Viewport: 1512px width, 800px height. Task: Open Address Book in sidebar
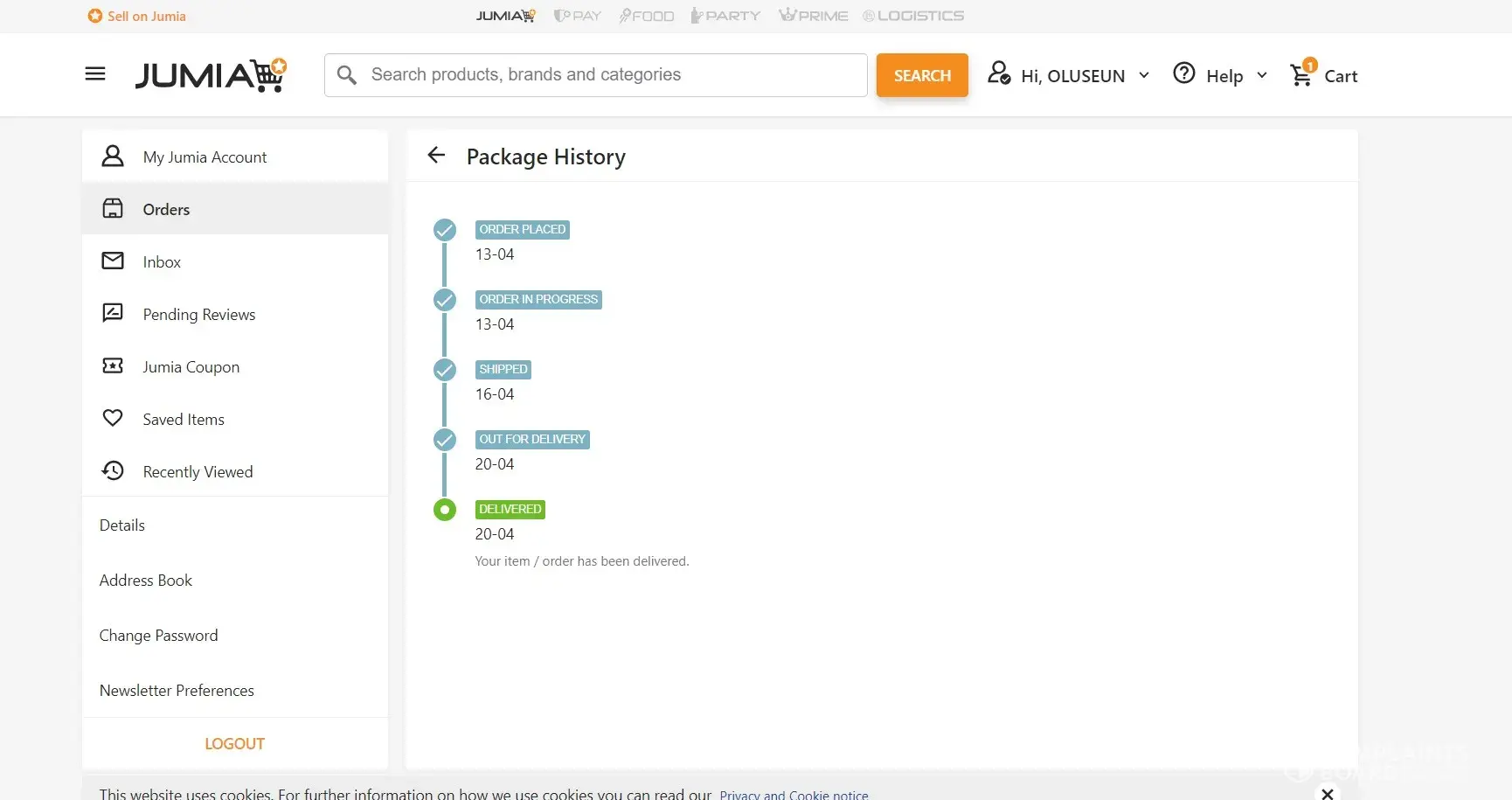click(x=146, y=581)
